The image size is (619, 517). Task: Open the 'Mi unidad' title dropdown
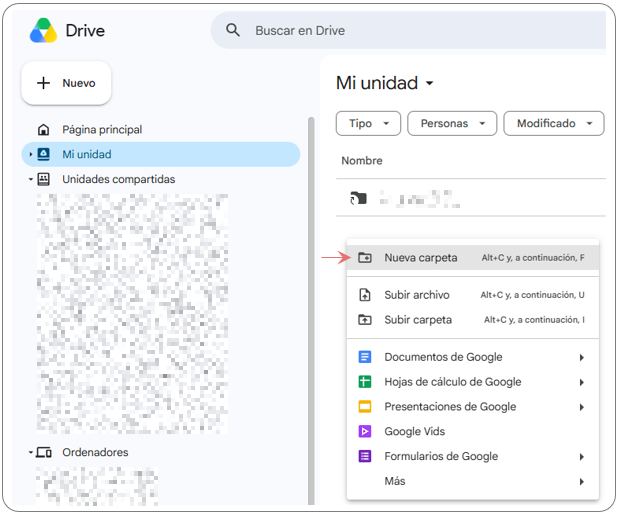[429, 83]
